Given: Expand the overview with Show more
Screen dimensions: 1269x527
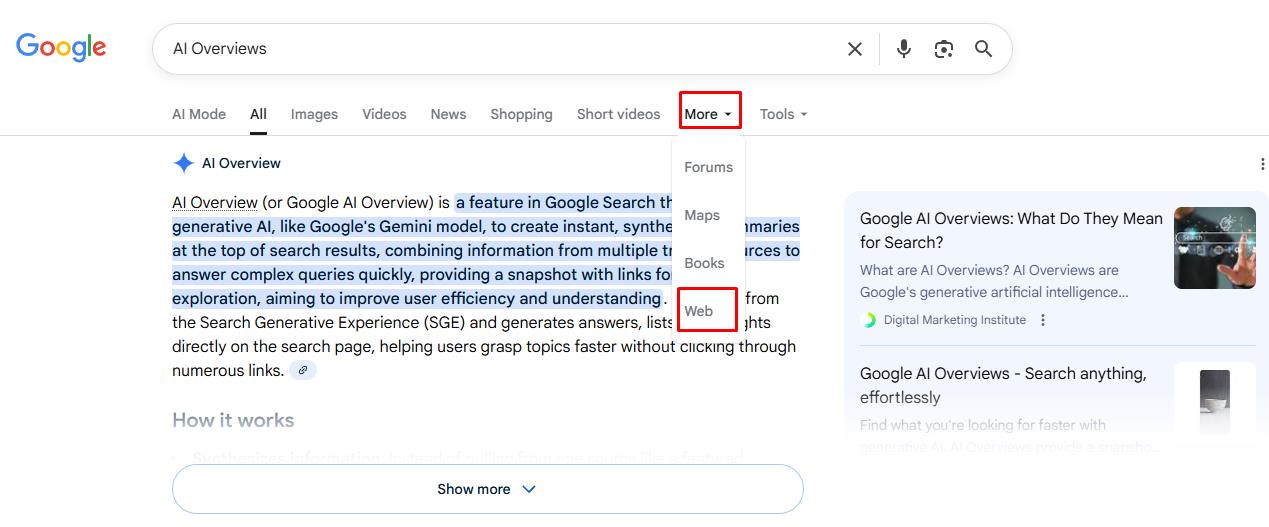Looking at the screenshot, I should click(x=487, y=489).
